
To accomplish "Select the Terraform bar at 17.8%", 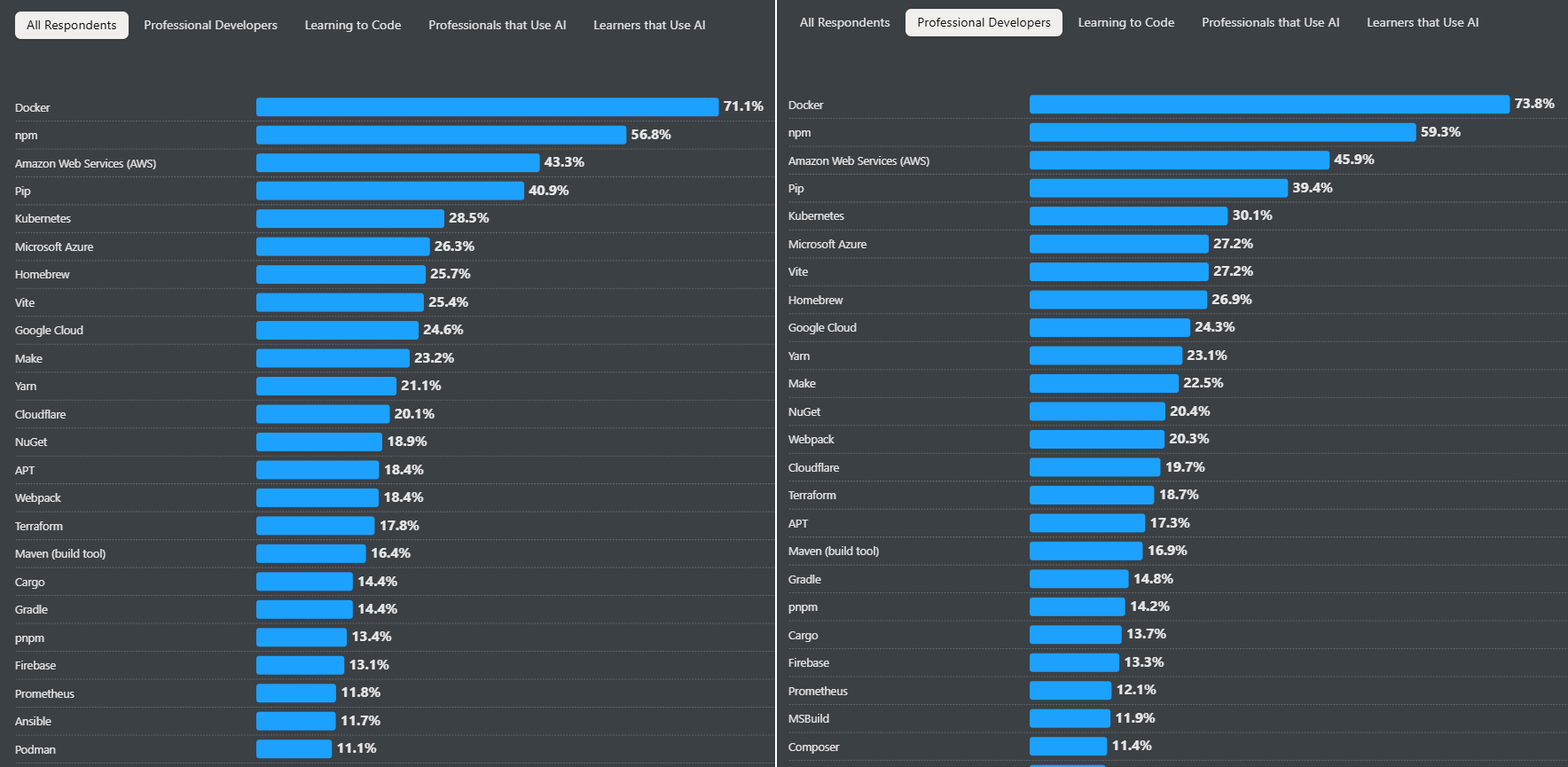I will tap(316, 526).
